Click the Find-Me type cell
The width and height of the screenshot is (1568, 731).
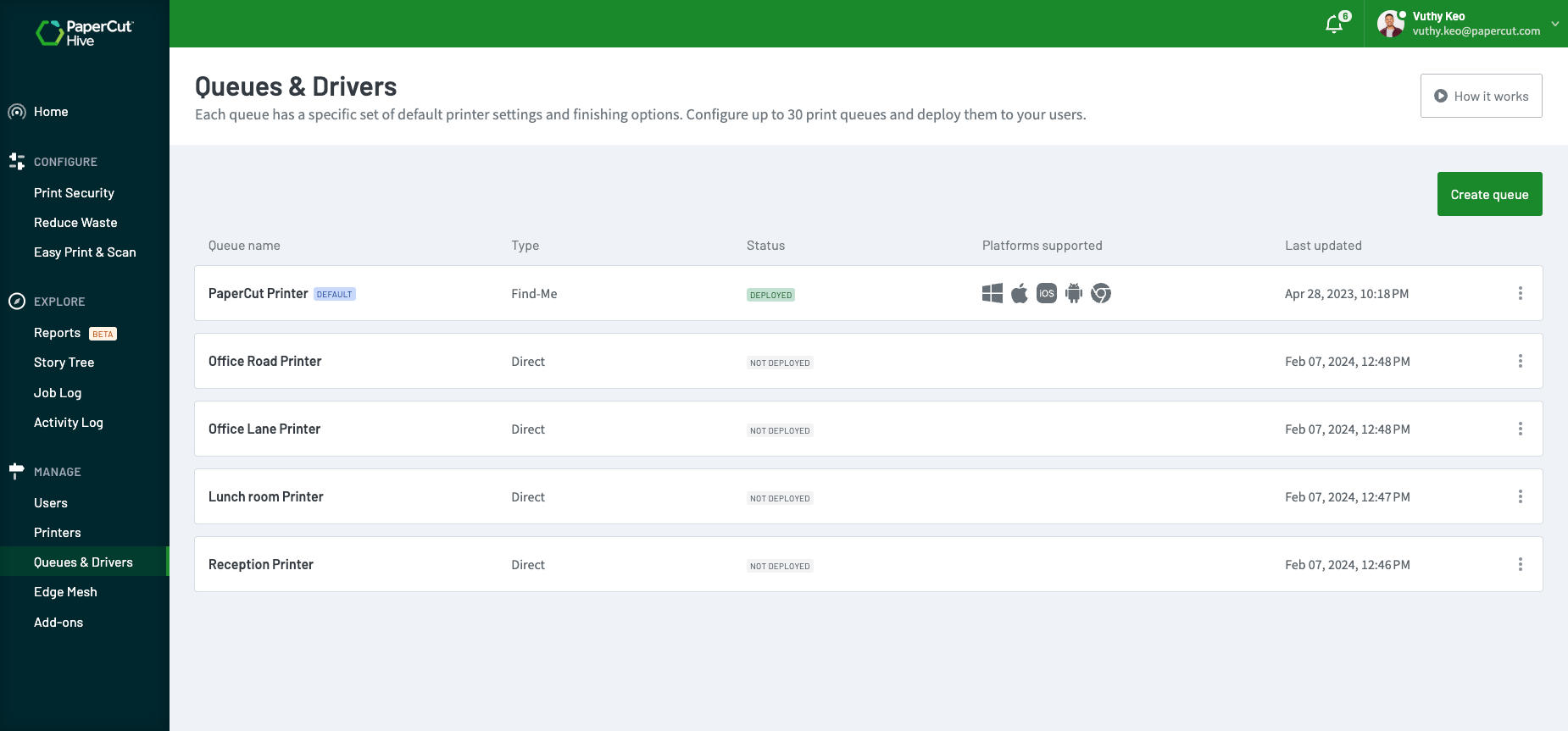pyautogui.click(x=534, y=294)
